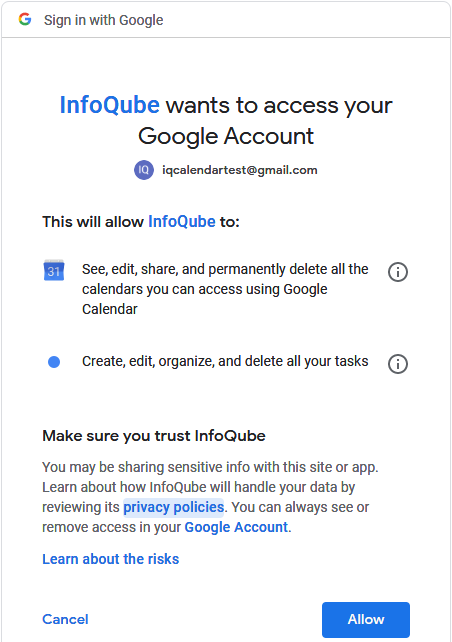Click the Google Calendar 31 icon
The height and width of the screenshot is (642, 452).
(54, 270)
